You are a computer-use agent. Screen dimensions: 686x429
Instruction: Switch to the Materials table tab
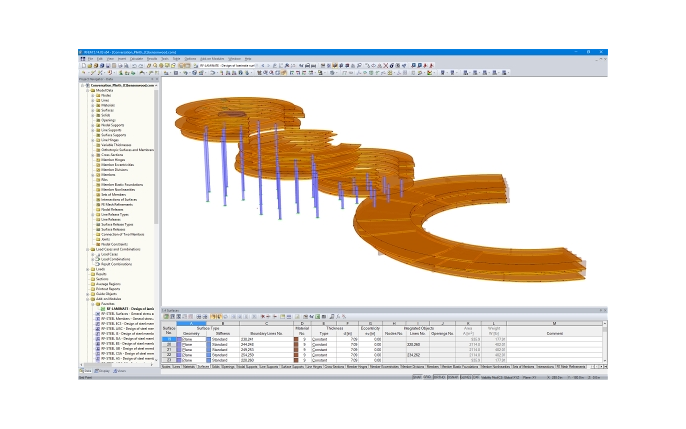[x=189, y=366]
